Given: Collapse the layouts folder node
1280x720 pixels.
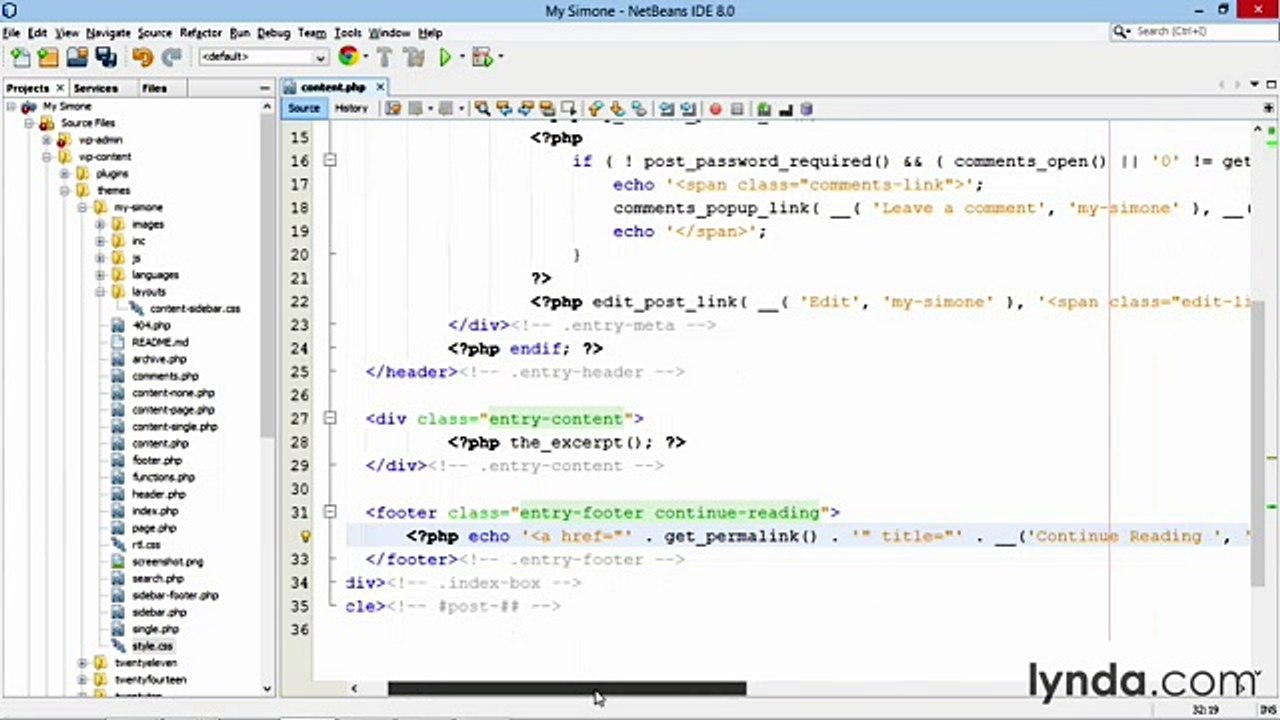Looking at the screenshot, I should point(100,292).
